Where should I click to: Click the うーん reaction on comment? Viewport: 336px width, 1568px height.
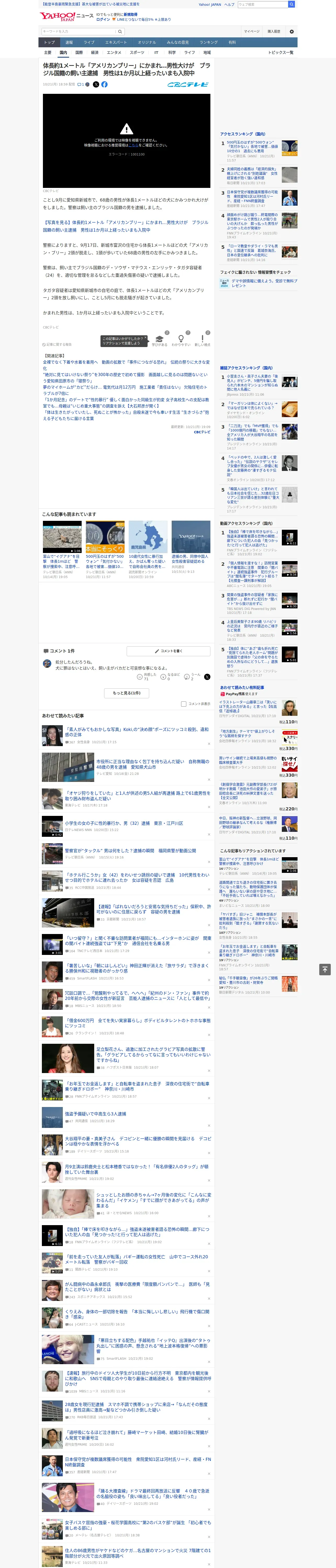click(187, 676)
